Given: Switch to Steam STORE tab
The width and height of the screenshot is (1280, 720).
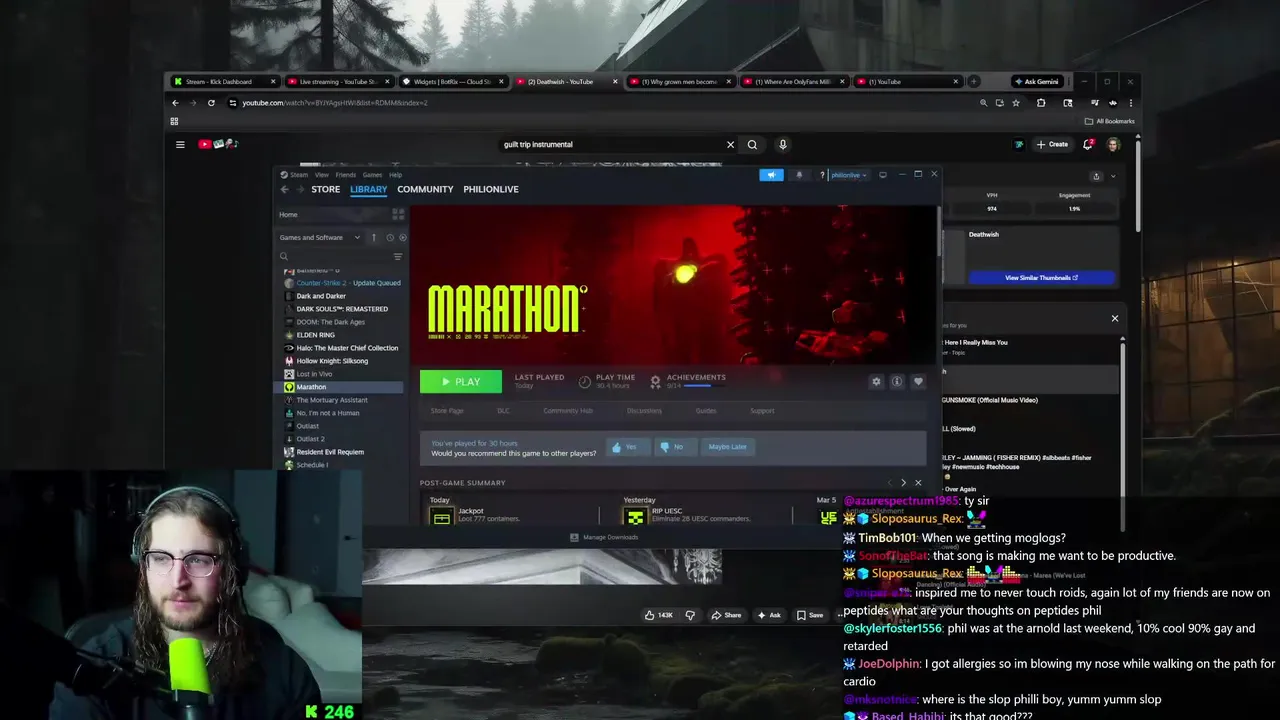Looking at the screenshot, I should (325, 189).
